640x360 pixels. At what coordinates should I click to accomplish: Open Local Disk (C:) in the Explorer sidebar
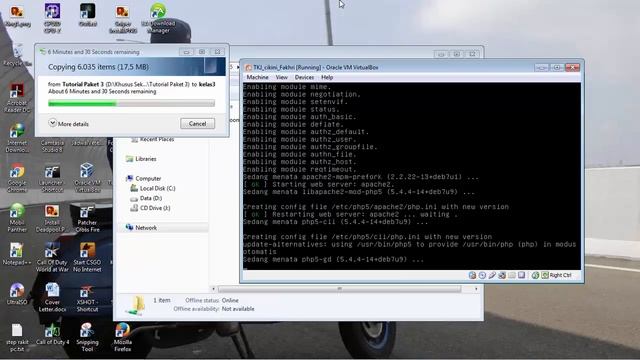point(153,188)
